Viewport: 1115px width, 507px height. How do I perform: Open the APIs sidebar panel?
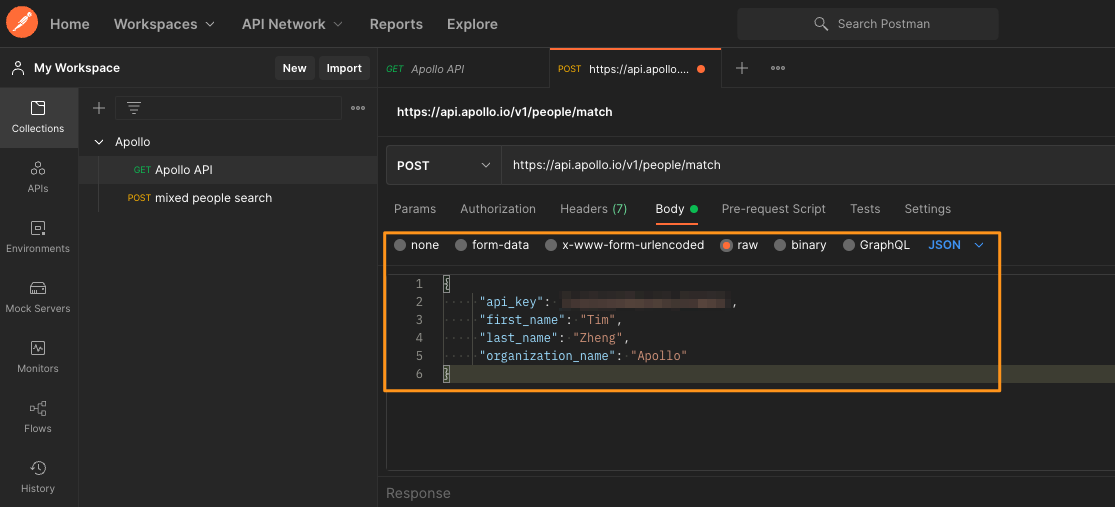point(38,178)
